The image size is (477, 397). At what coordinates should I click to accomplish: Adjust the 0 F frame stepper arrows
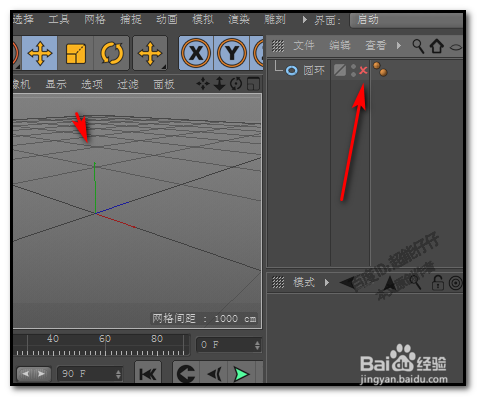257,345
